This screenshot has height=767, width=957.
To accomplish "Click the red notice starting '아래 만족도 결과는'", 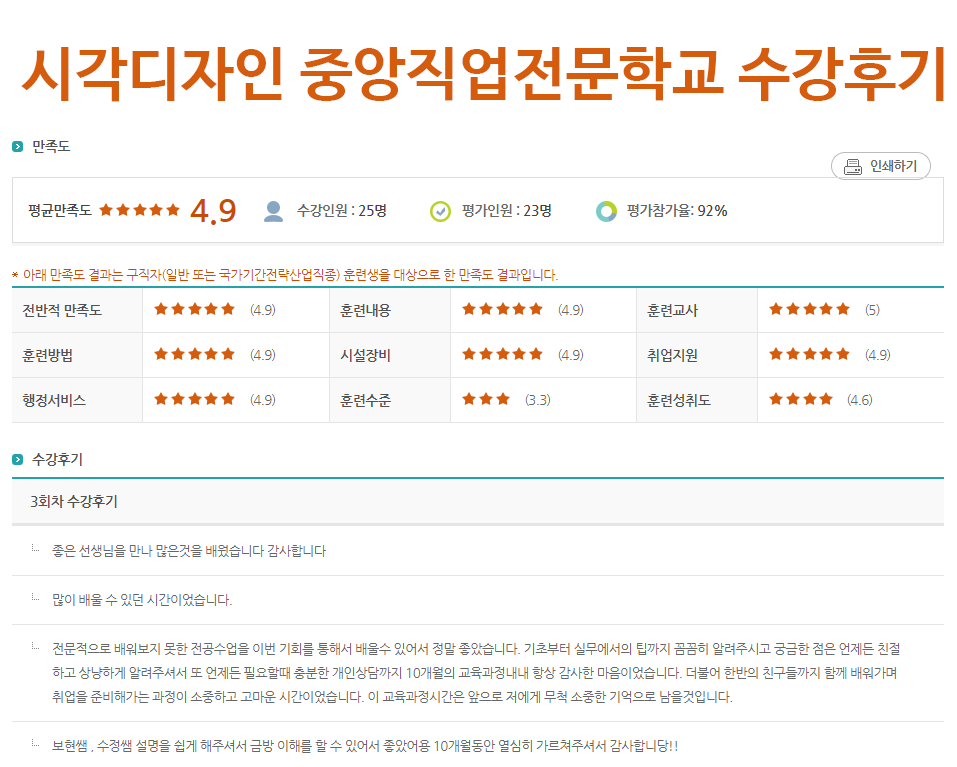I will pos(291,275).
